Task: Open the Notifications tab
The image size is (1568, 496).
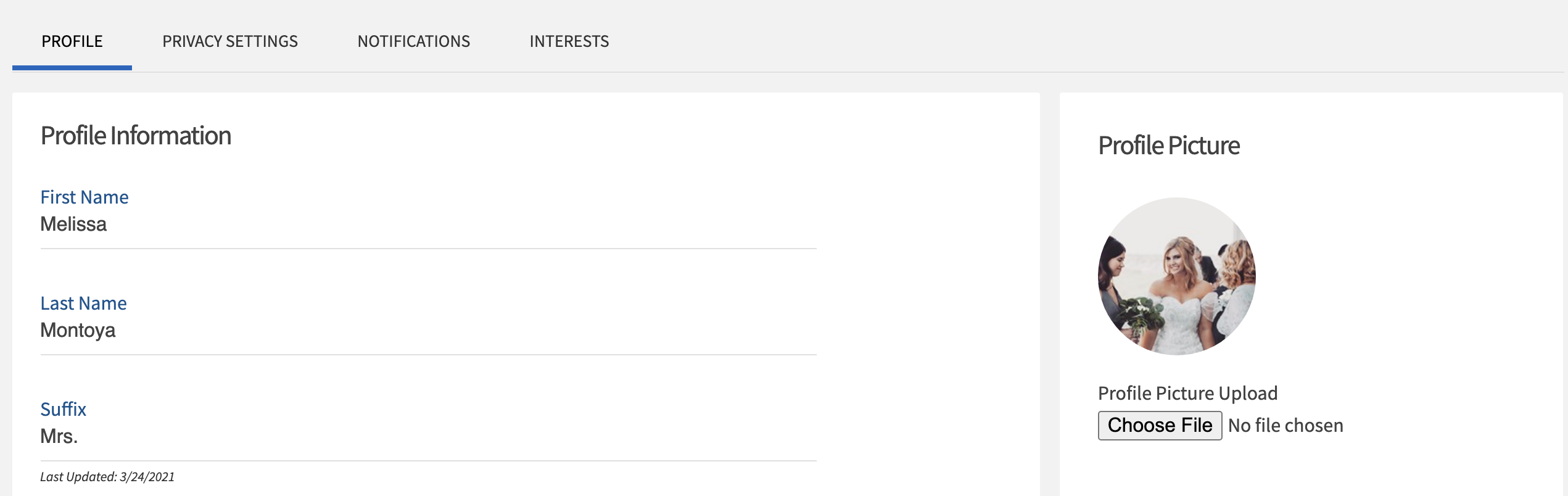Action: tap(413, 41)
